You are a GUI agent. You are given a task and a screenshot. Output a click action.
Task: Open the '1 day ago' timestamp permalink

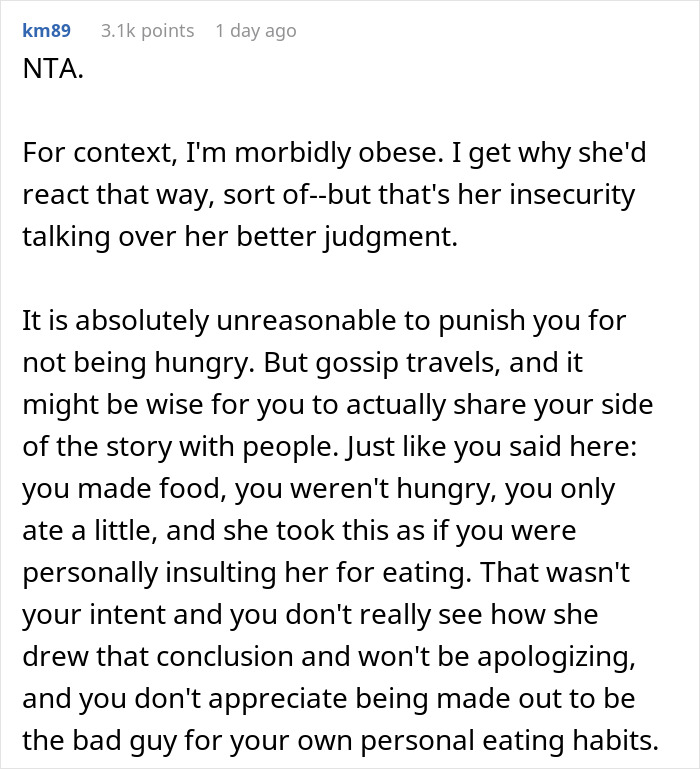coord(256,31)
